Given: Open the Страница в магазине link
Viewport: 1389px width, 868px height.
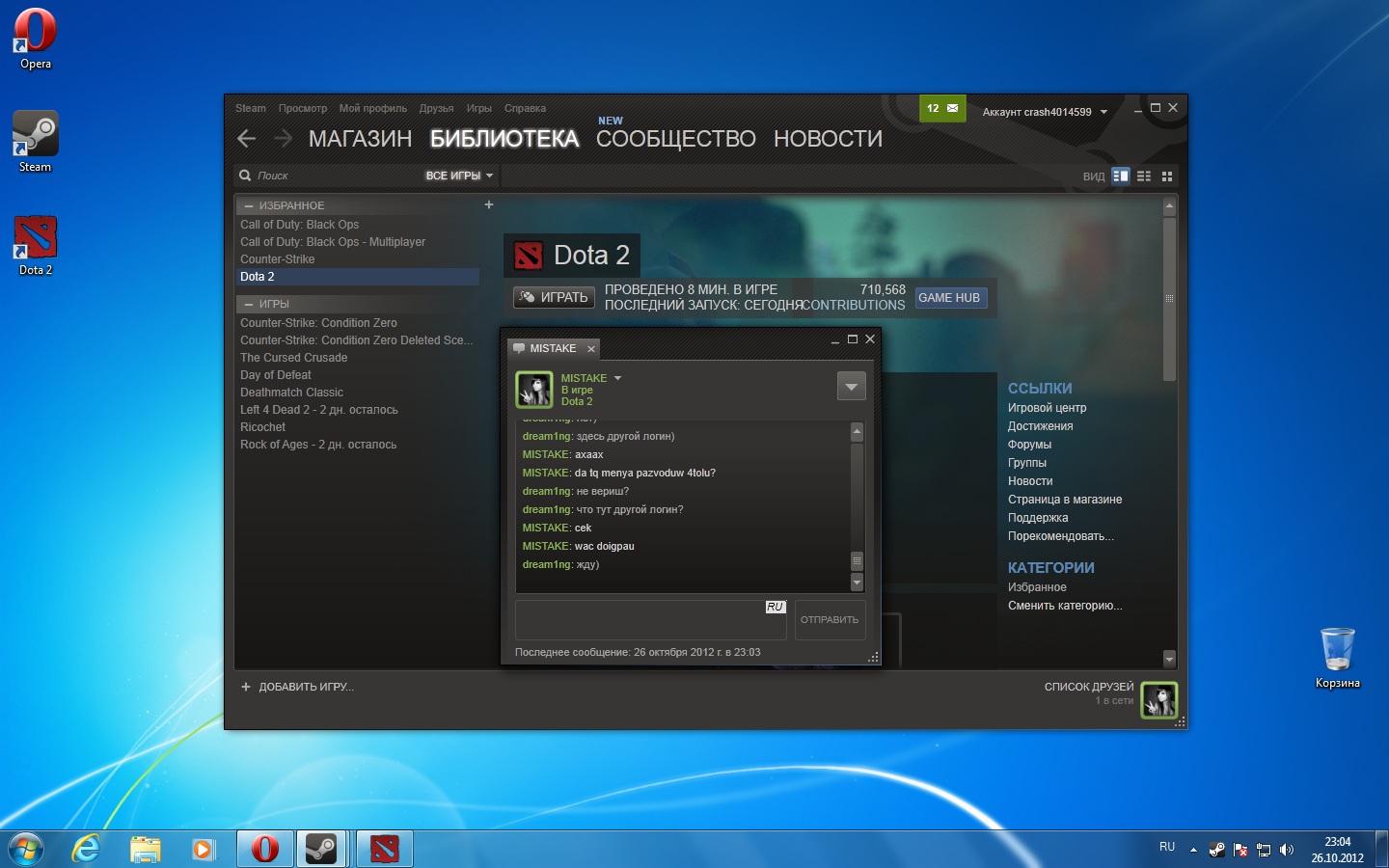Looking at the screenshot, I should click(1065, 500).
